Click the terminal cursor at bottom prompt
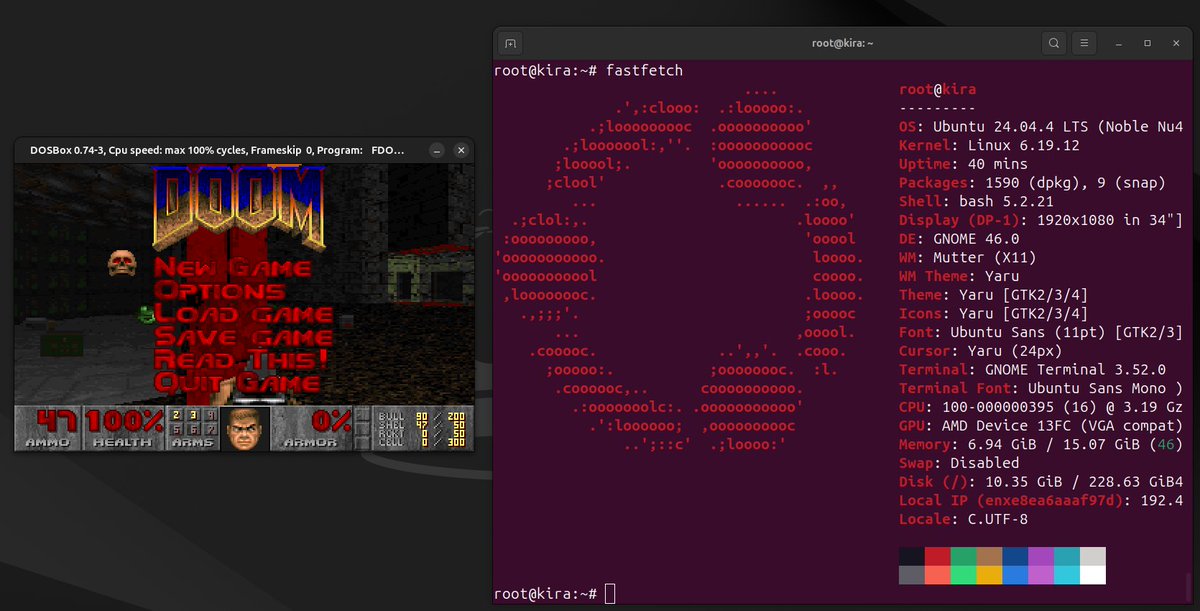The image size is (1200, 611). (611, 594)
